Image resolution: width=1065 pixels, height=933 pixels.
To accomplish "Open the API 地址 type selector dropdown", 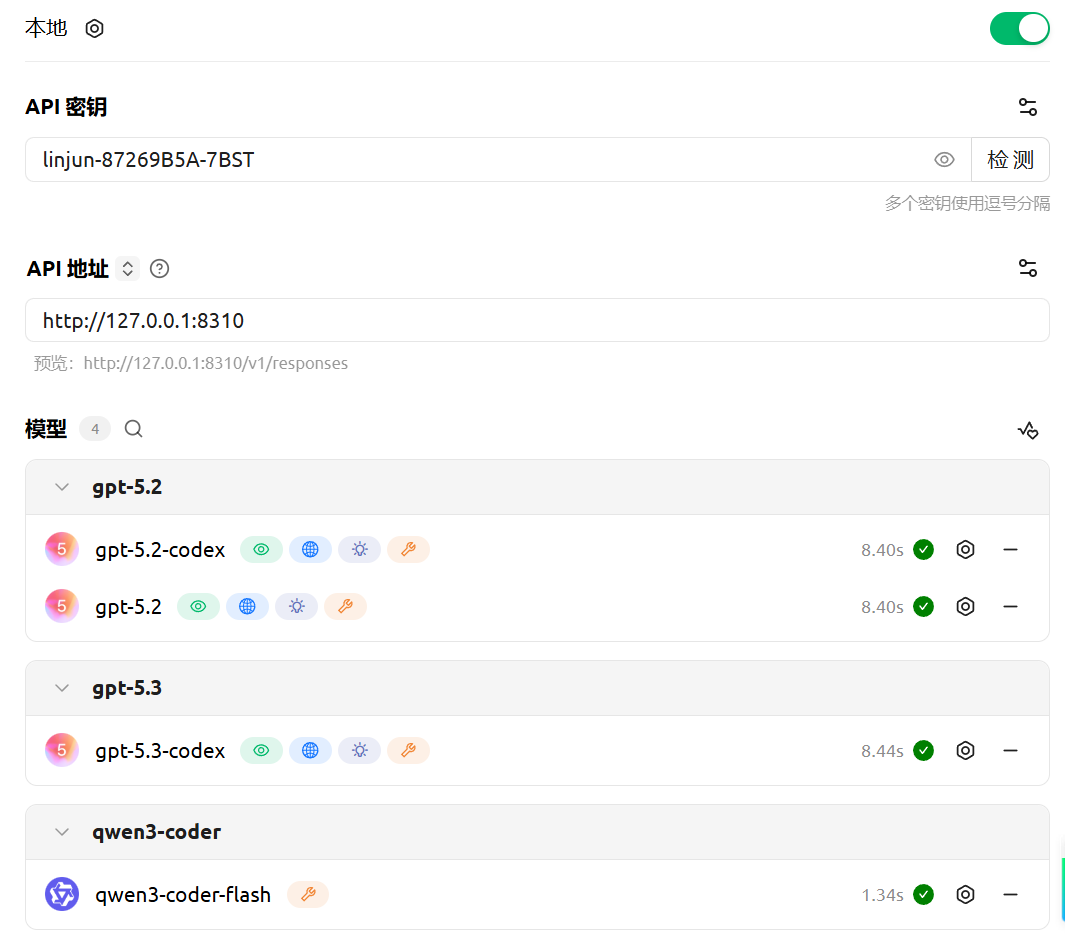I will (127, 269).
